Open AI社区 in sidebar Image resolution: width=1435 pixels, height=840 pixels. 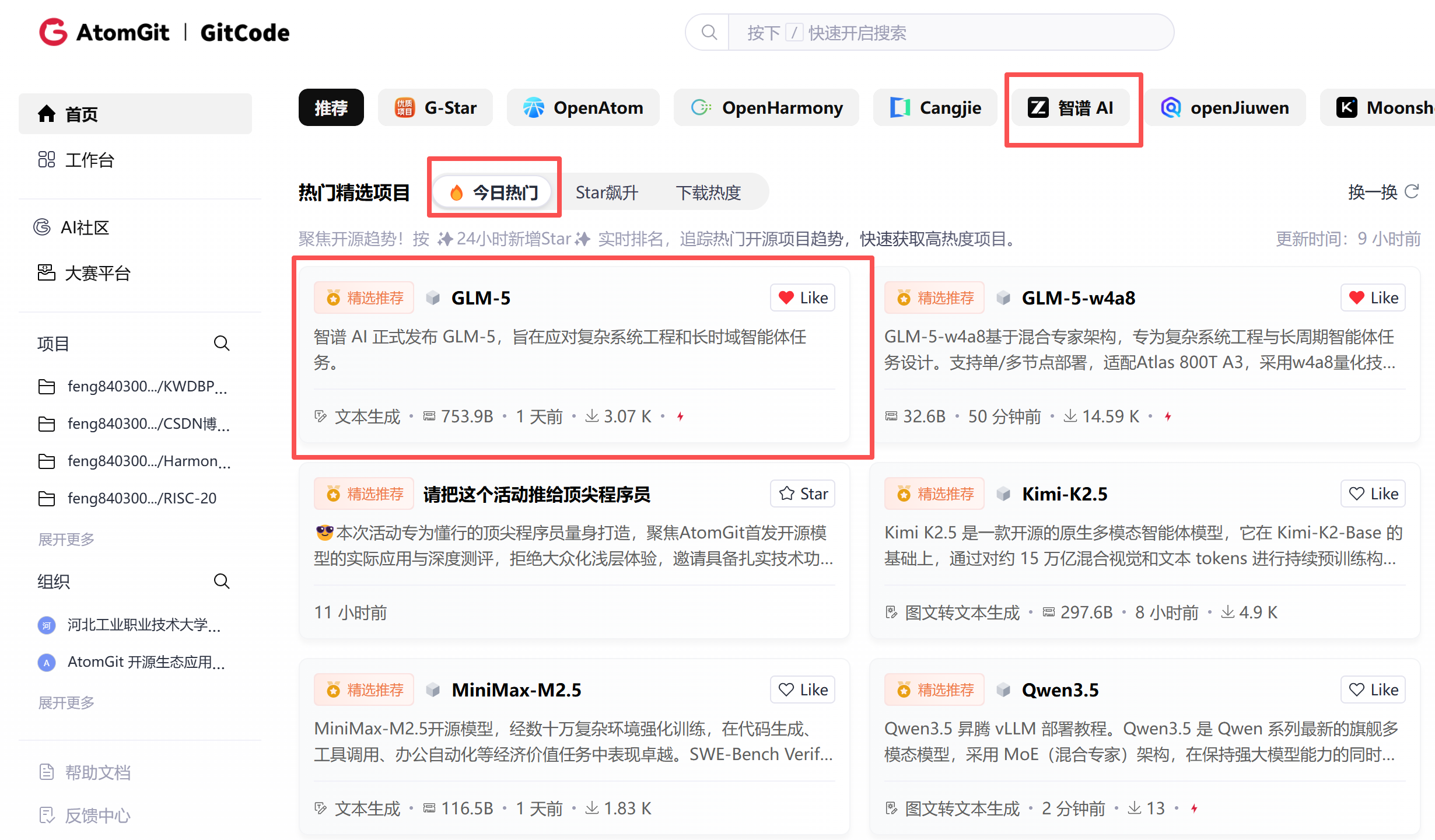(135, 227)
